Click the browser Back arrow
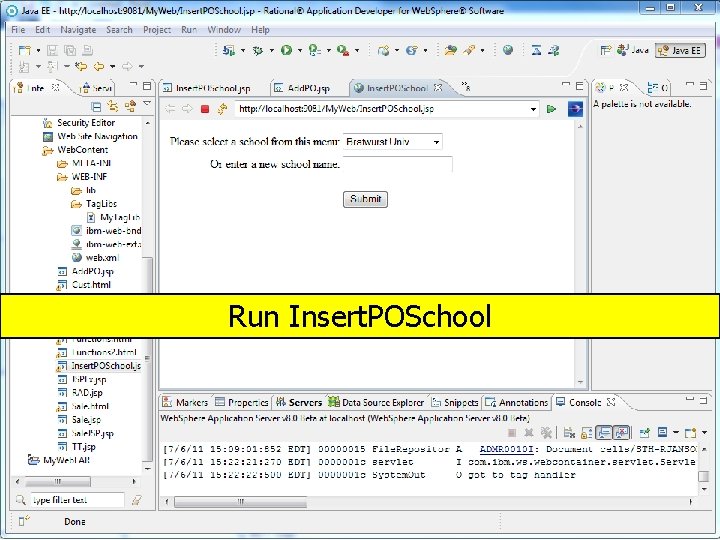The image size is (720, 540). pyautogui.click(x=170, y=109)
